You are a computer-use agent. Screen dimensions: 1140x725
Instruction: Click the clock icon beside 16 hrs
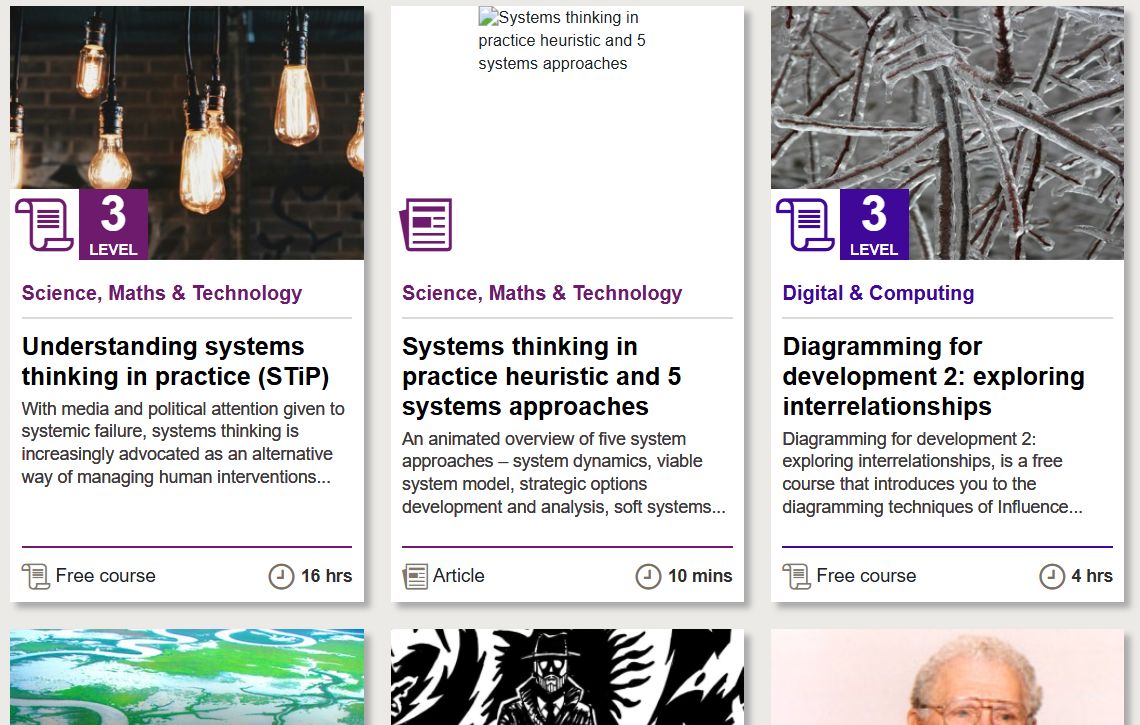(x=281, y=576)
